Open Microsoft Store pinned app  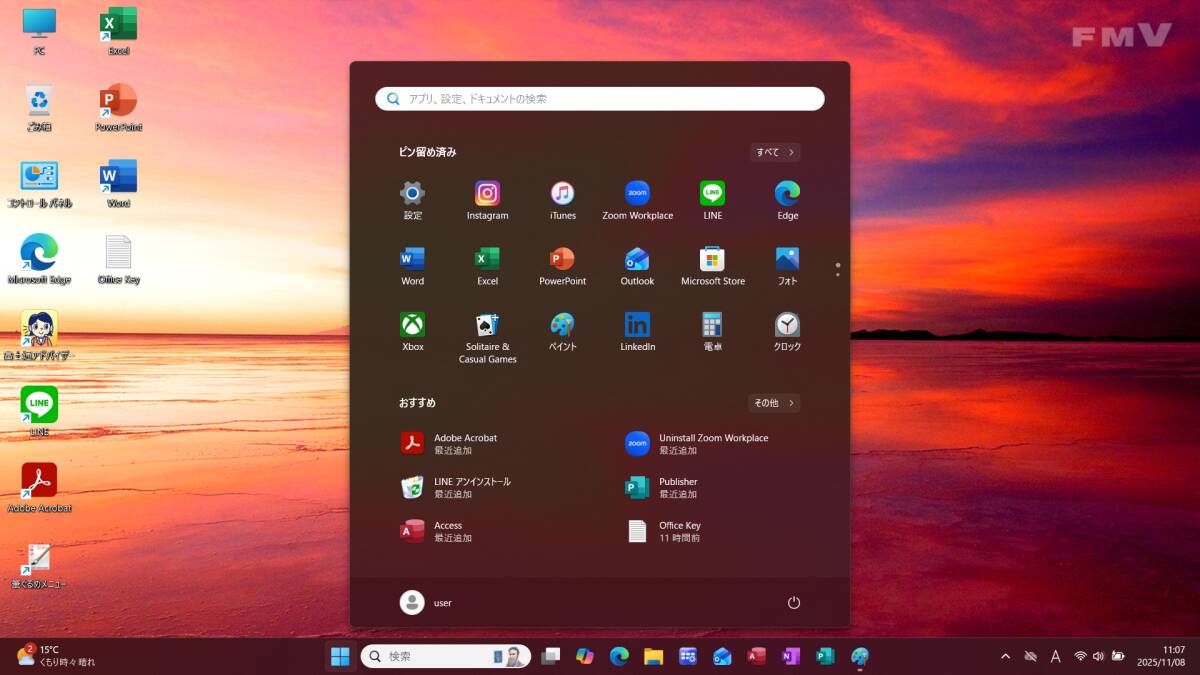pyautogui.click(x=712, y=266)
